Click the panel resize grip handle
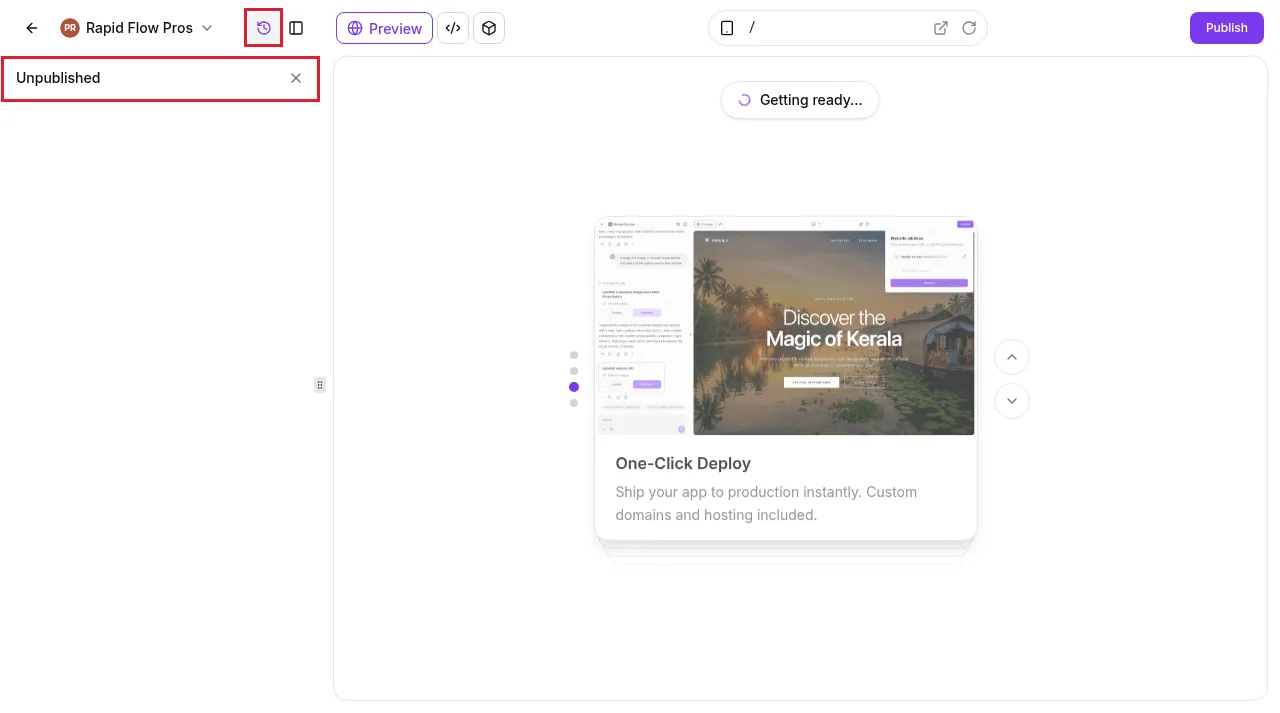The width and height of the screenshot is (1280, 713). click(320, 385)
